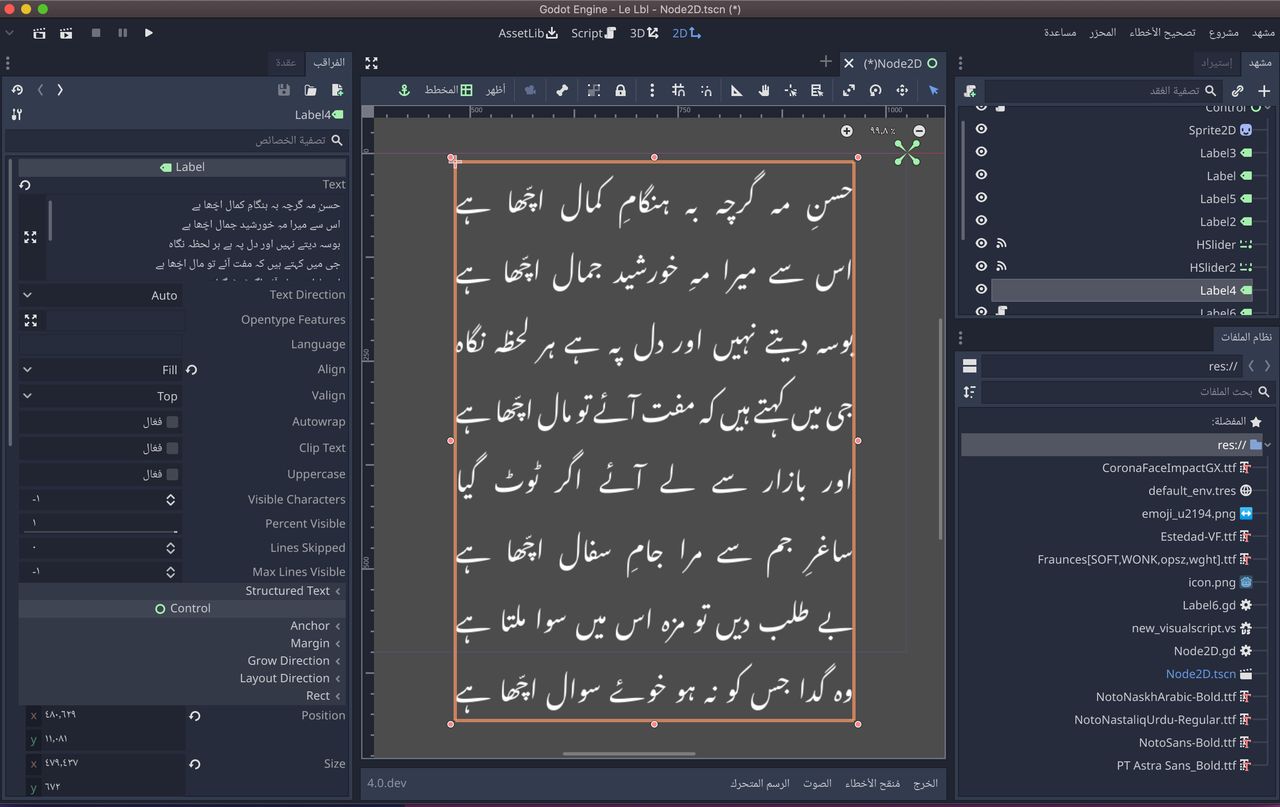Open the inspector history clock icon

click(x=17, y=90)
